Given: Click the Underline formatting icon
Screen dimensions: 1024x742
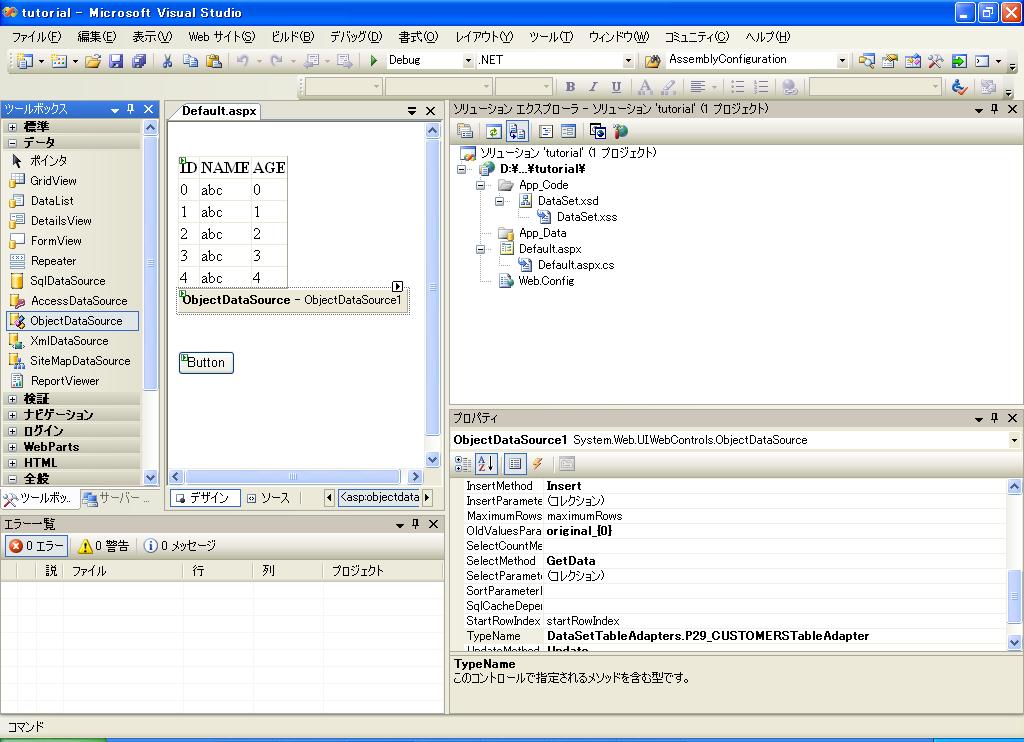Looking at the screenshot, I should [x=616, y=86].
